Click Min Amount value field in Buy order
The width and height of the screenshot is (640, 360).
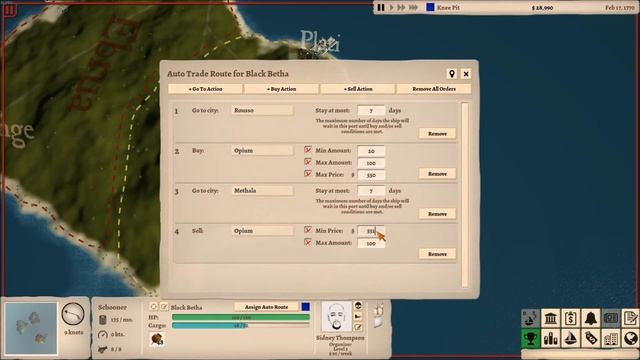tap(371, 151)
